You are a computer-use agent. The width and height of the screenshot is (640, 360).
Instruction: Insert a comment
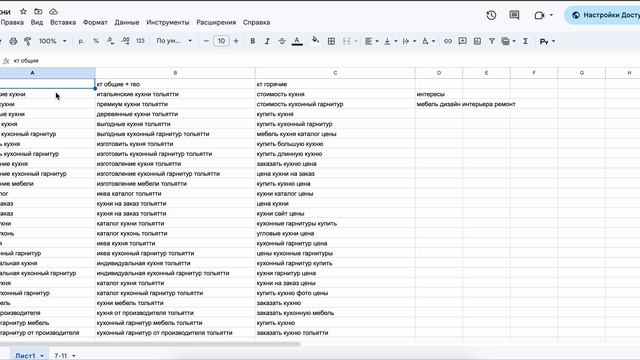click(462, 41)
